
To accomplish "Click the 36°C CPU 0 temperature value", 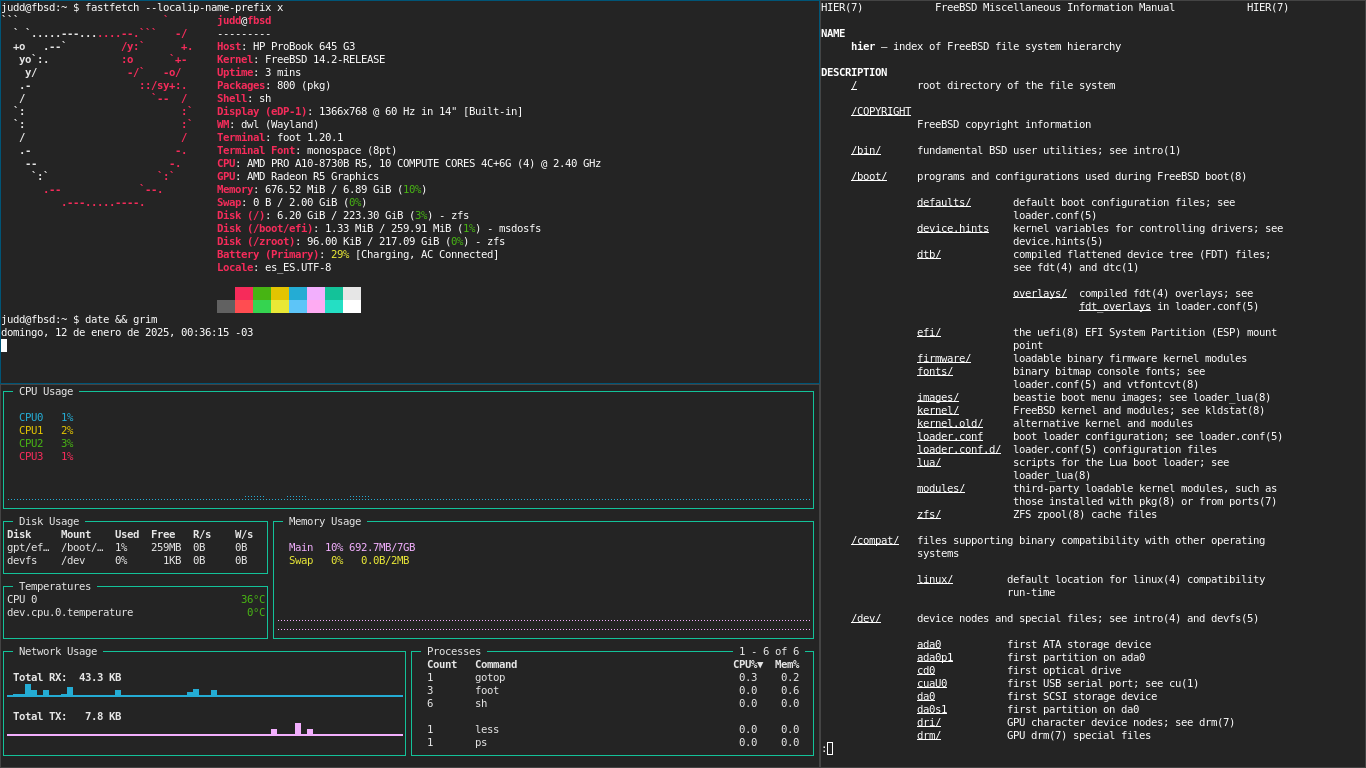I will tap(253, 599).
